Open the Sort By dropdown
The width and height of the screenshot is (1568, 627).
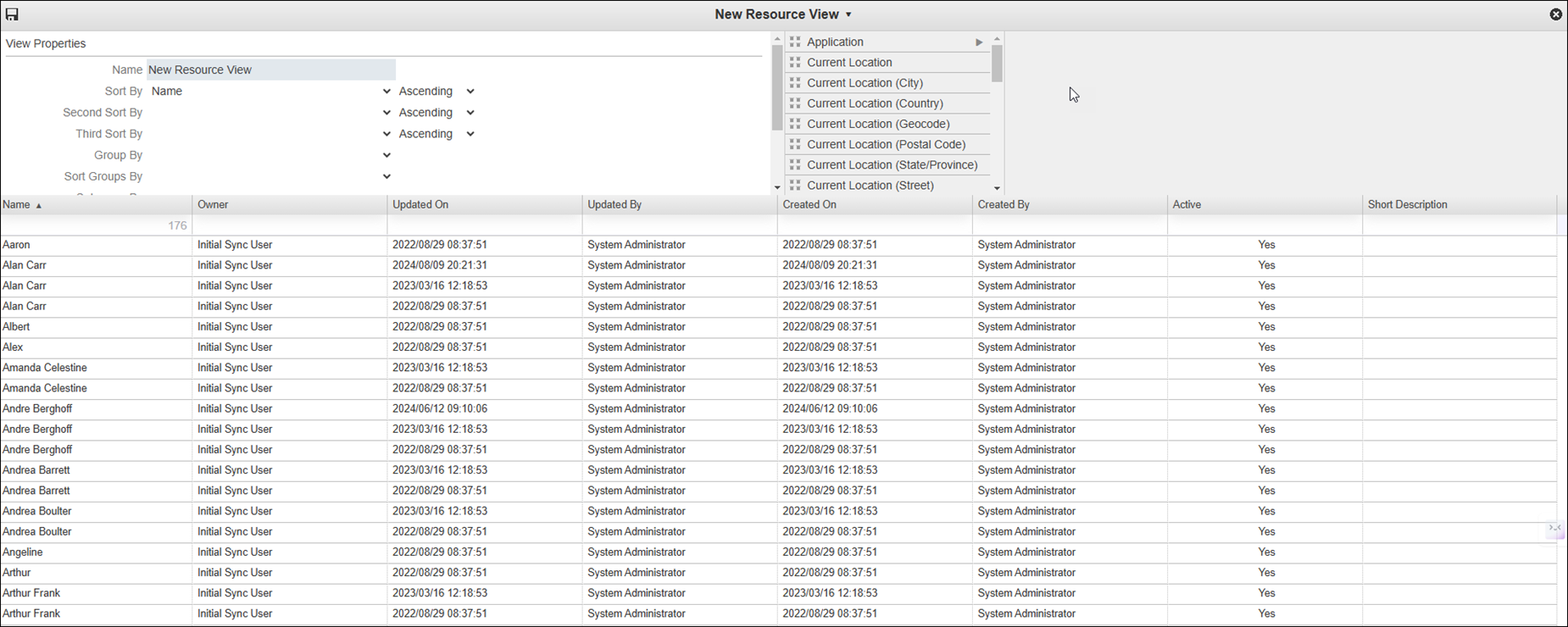[271, 91]
